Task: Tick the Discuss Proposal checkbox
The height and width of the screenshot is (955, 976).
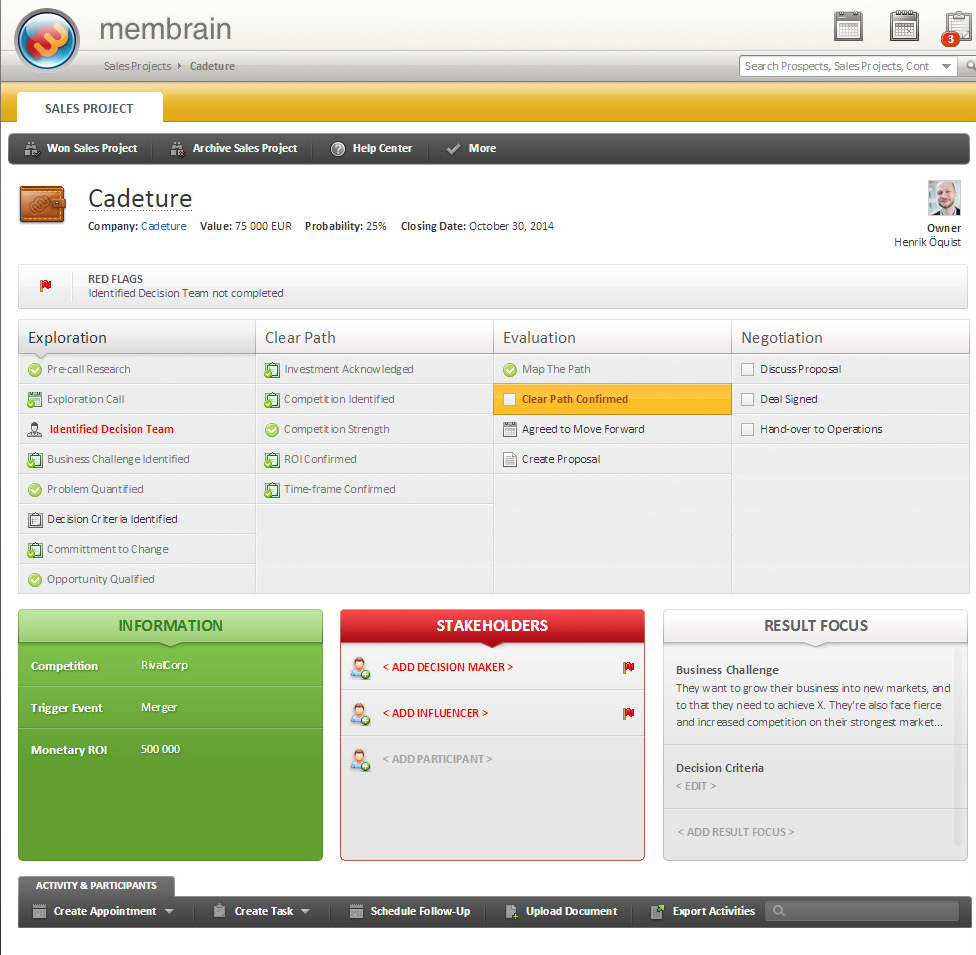Action: (748, 369)
